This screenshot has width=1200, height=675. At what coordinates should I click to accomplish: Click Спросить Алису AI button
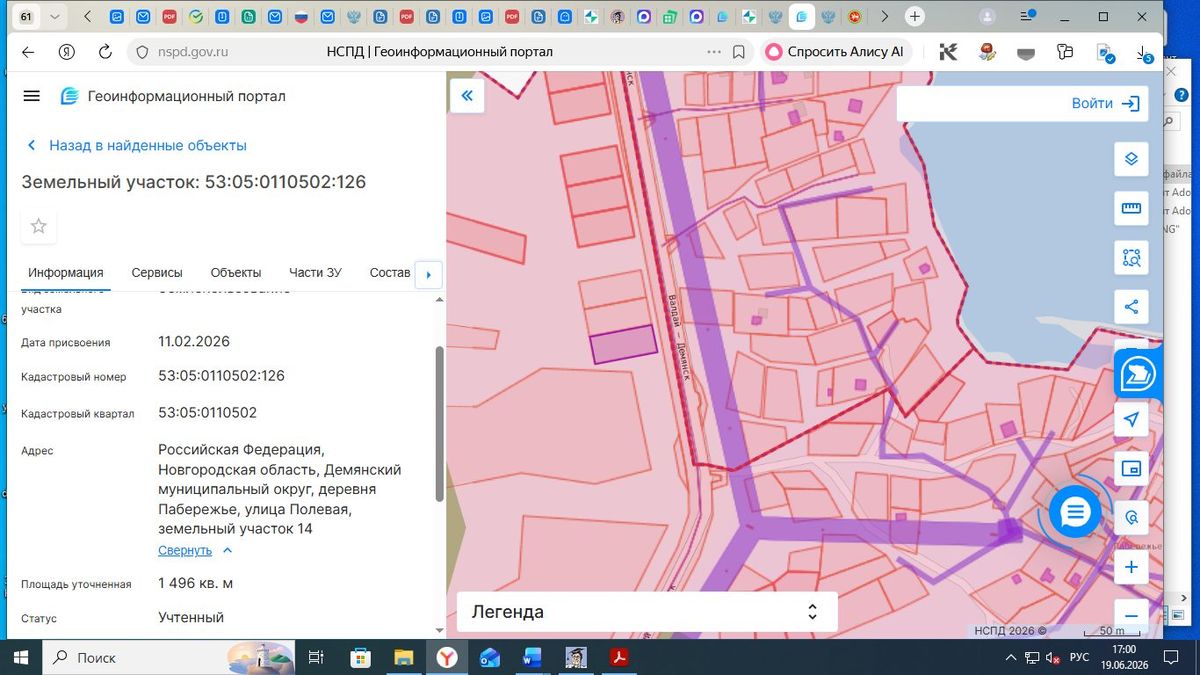[x=835, y=52]
